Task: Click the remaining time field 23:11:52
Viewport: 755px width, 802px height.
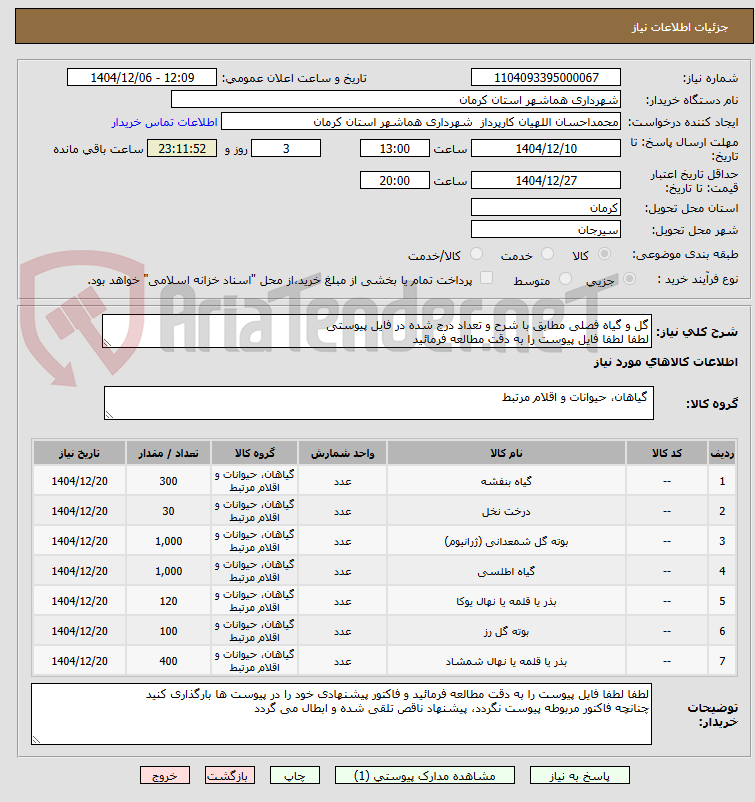Action: coord(182,148)
